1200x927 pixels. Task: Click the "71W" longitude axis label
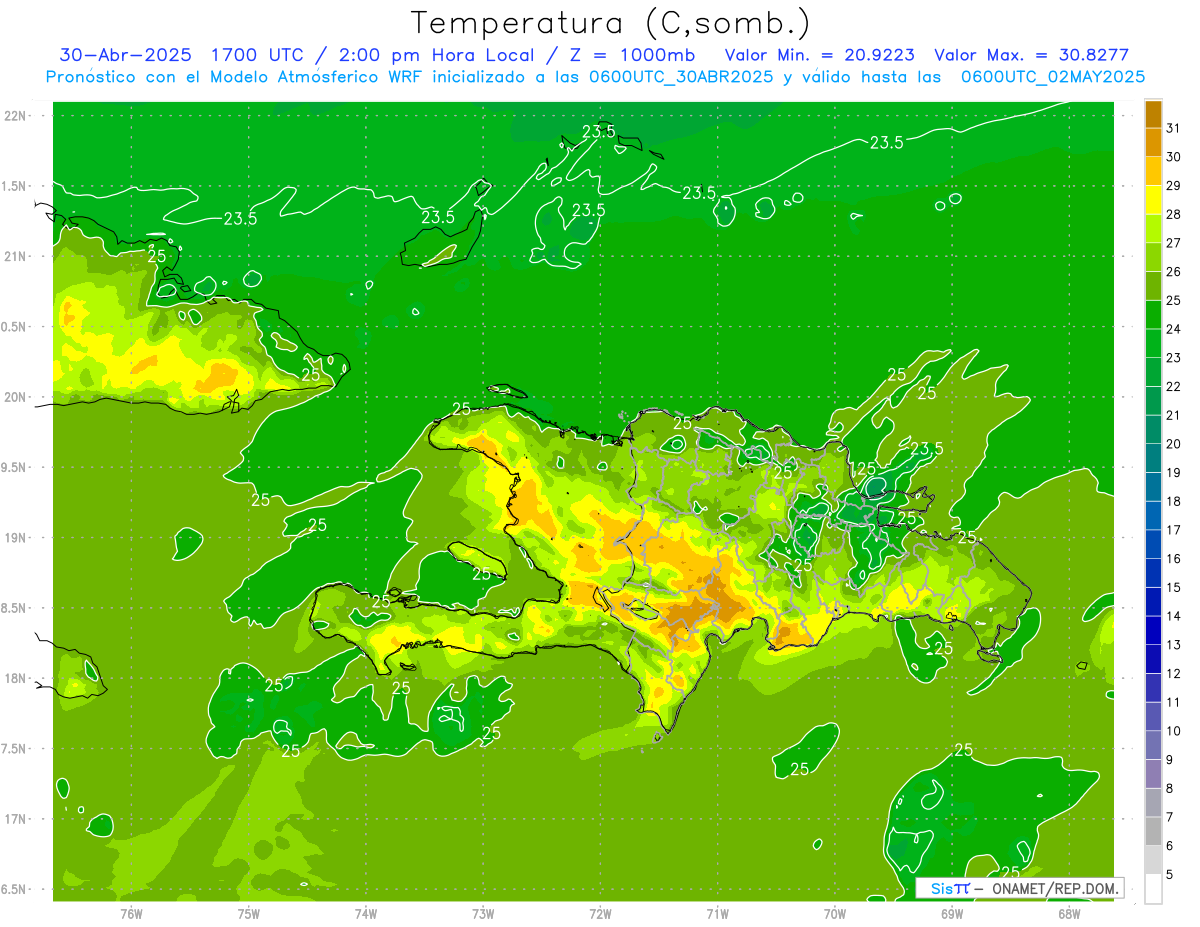717,913
